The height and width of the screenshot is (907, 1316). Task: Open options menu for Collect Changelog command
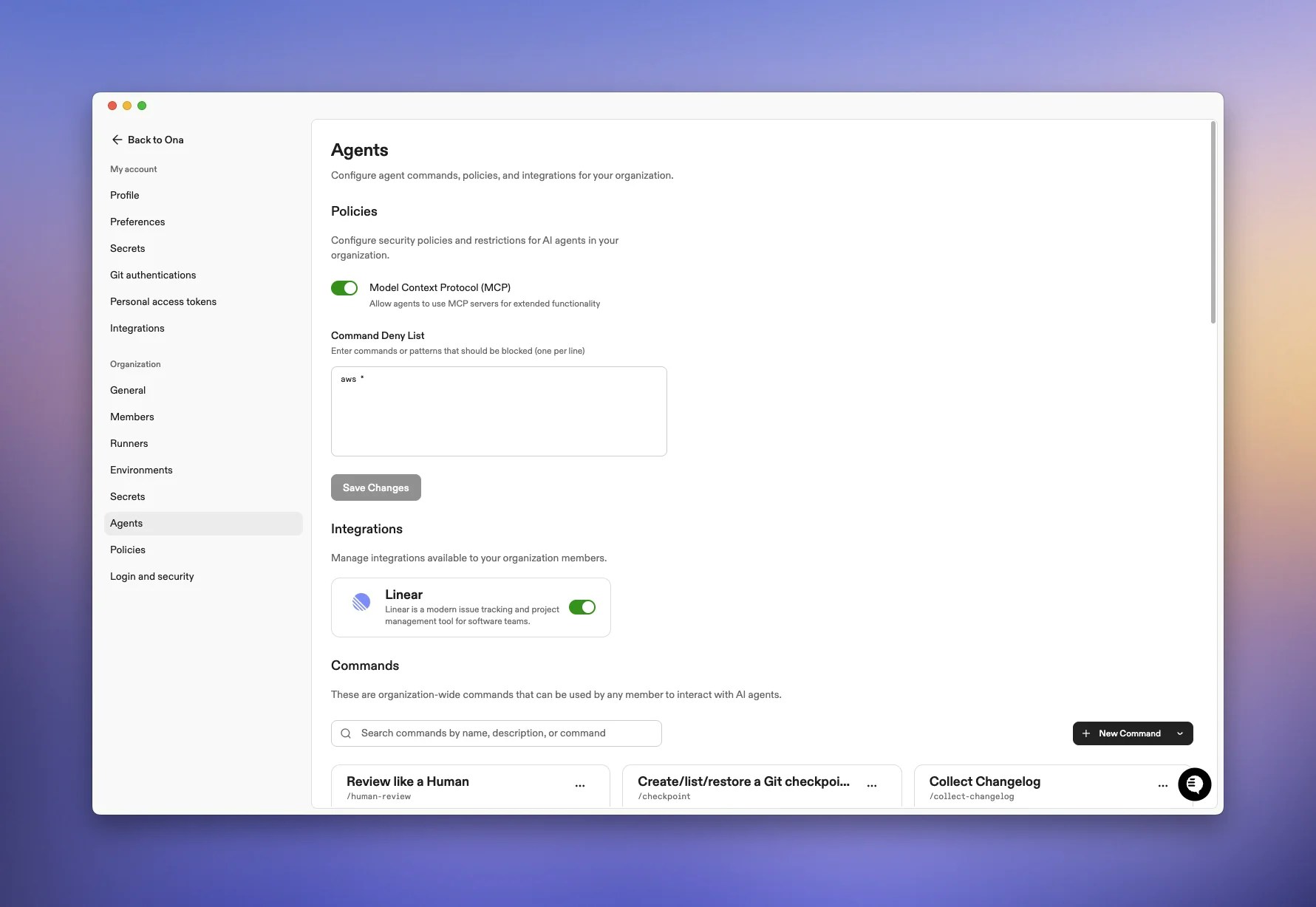(1163, 786)
